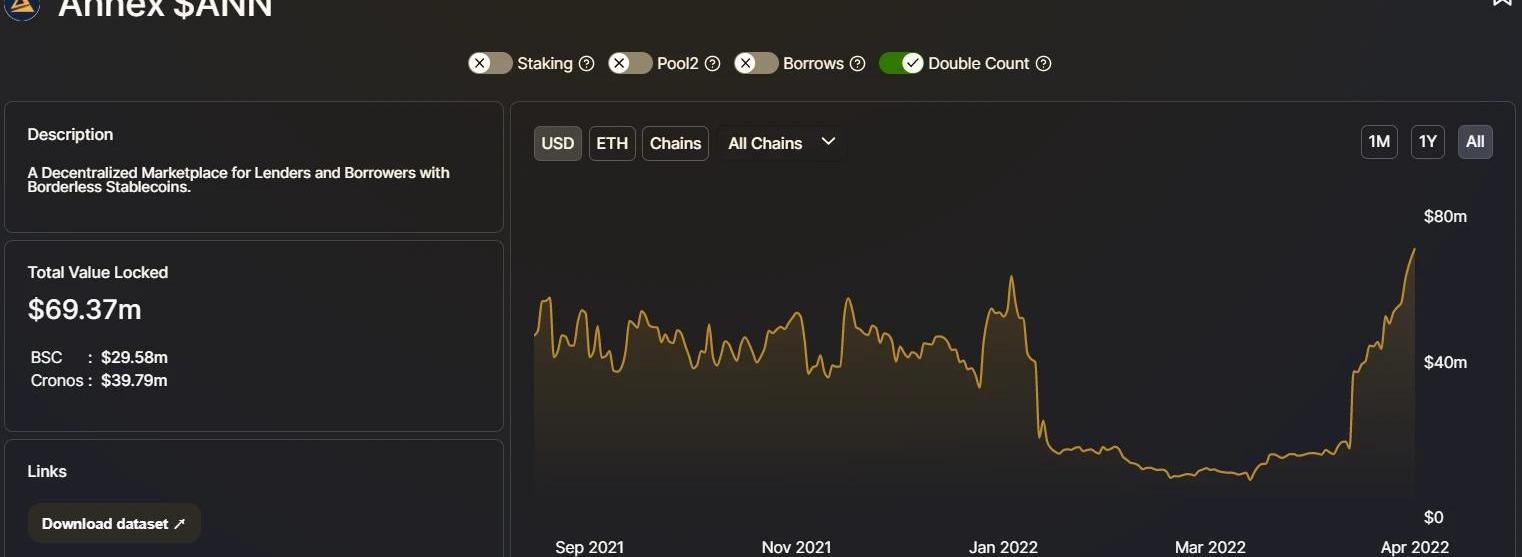Viewport: 1522px width, 557px height.
Task: Click the Jan 2022 x-axis label
Action: pyautogui.click(x=1003, y=547)
